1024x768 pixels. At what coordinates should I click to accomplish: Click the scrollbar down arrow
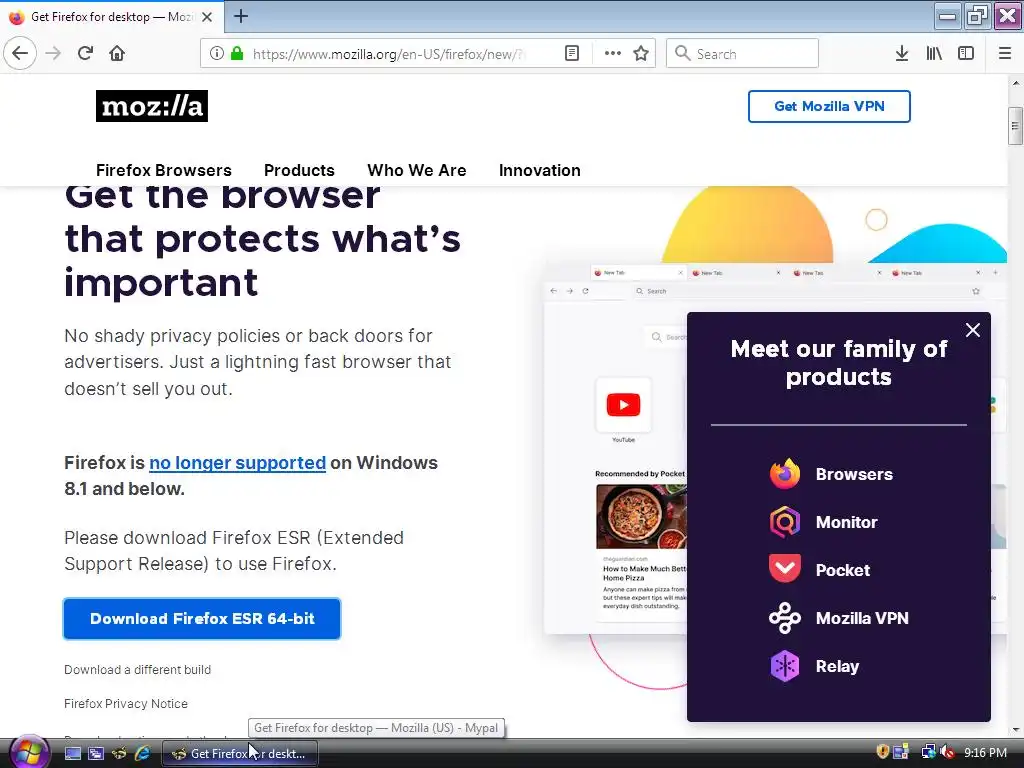point(1015,730)
